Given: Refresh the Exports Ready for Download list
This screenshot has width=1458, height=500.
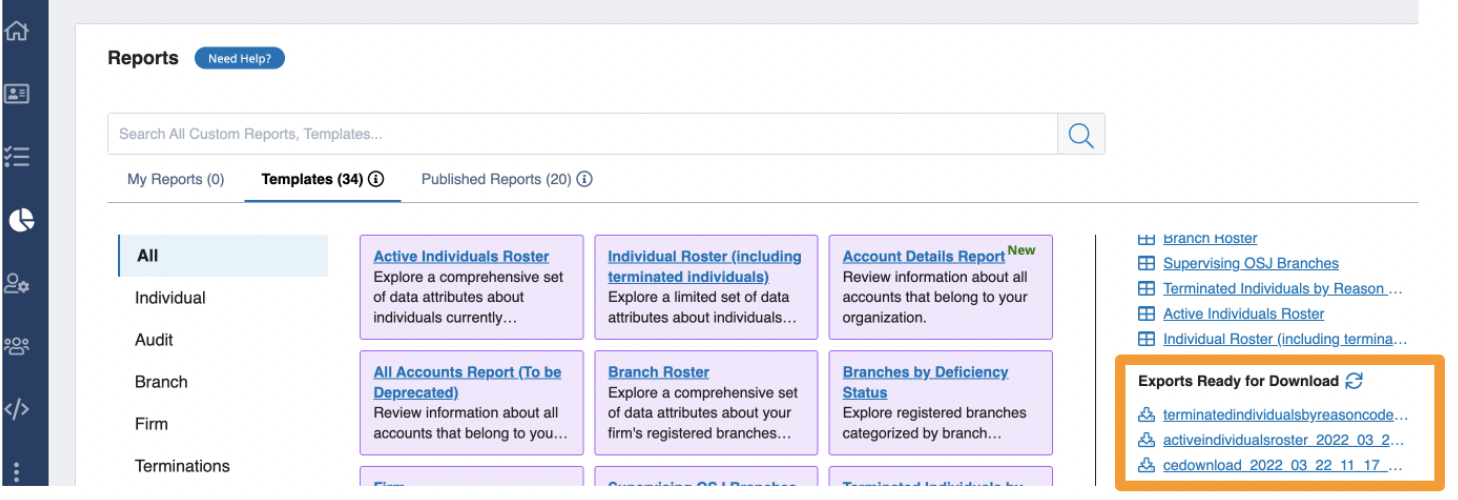Looking at the screenshot, I should [1354, 380].
